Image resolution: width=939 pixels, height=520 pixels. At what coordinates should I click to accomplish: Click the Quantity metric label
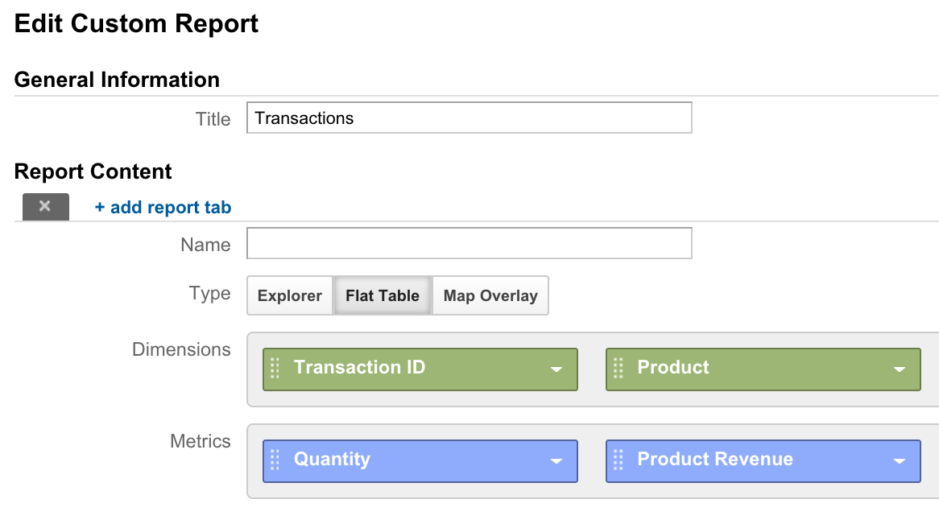pyautogui.click(x=332, y=459)
